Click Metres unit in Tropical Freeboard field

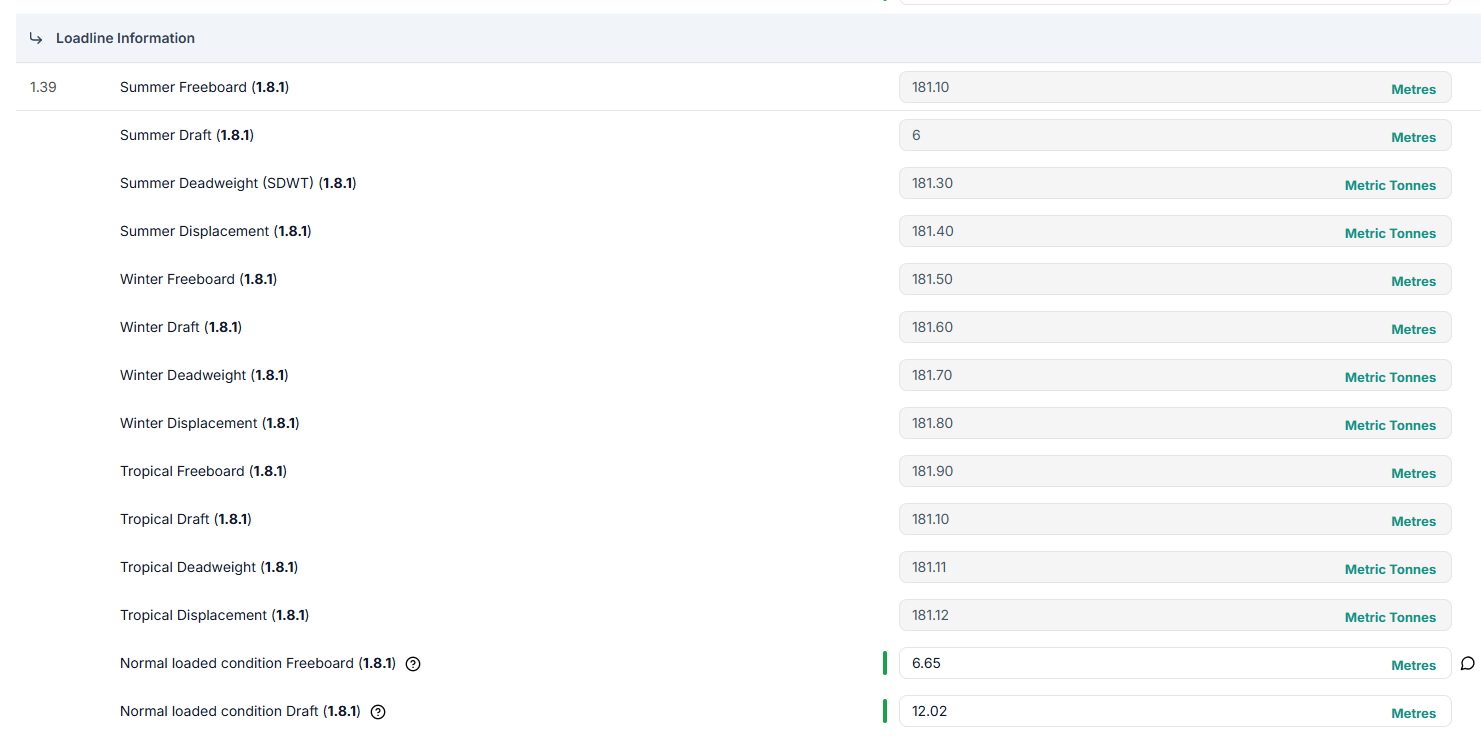pyautogui.click(x=1413, y=473)
